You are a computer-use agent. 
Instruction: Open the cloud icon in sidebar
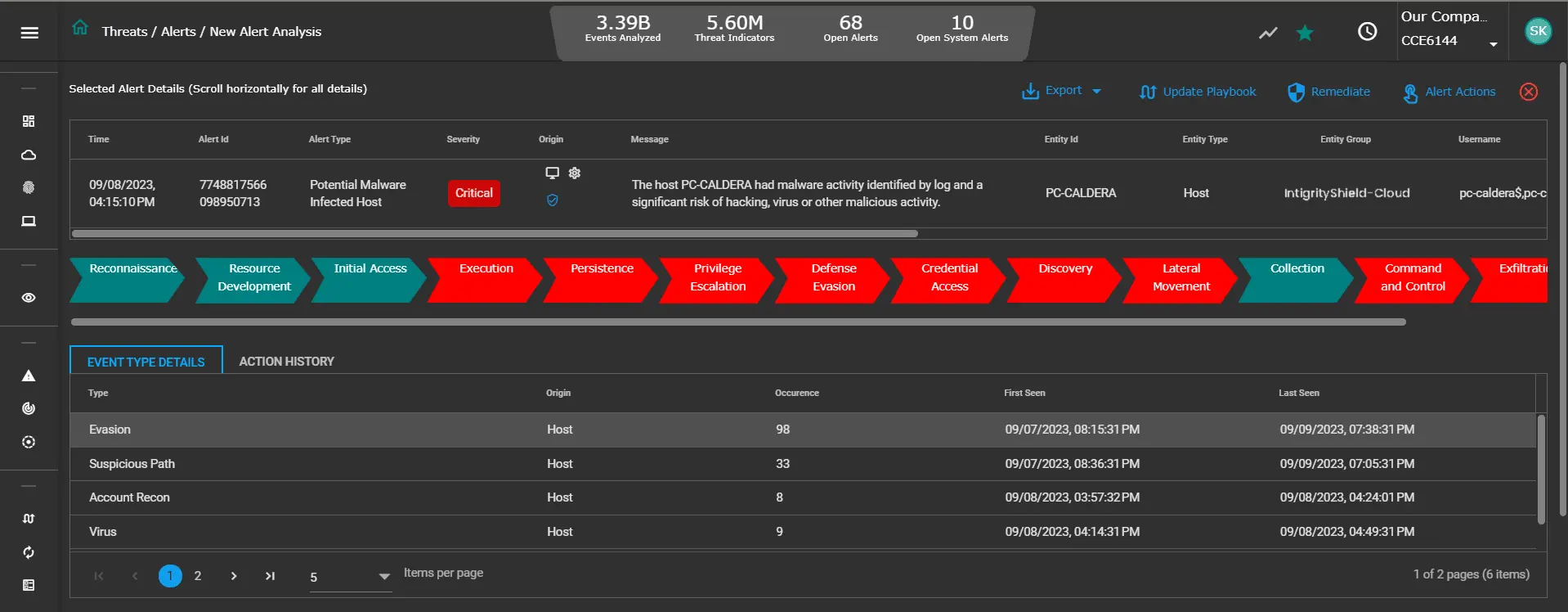click(29, 155)
